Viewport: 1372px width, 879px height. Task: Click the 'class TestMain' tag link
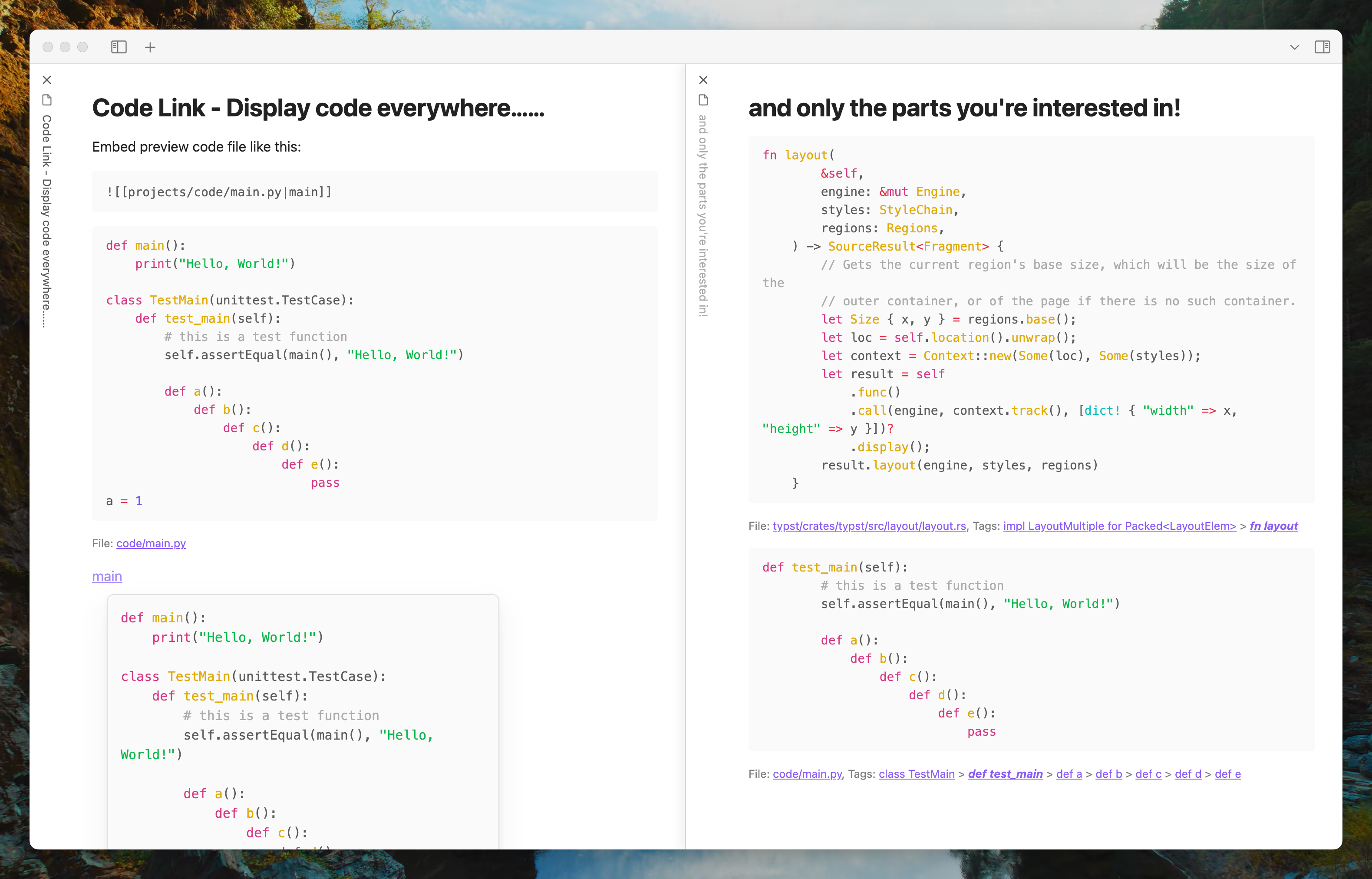click(x=916, y=774)
